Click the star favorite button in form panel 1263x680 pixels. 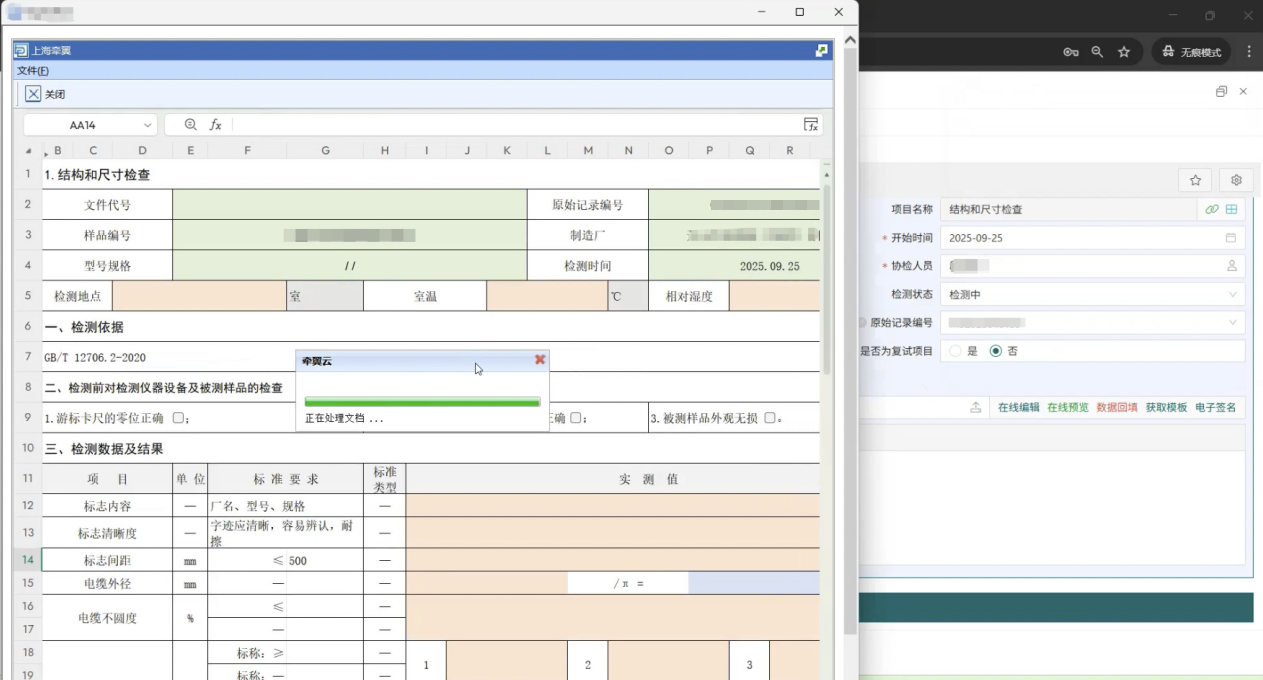[1195, 180]
